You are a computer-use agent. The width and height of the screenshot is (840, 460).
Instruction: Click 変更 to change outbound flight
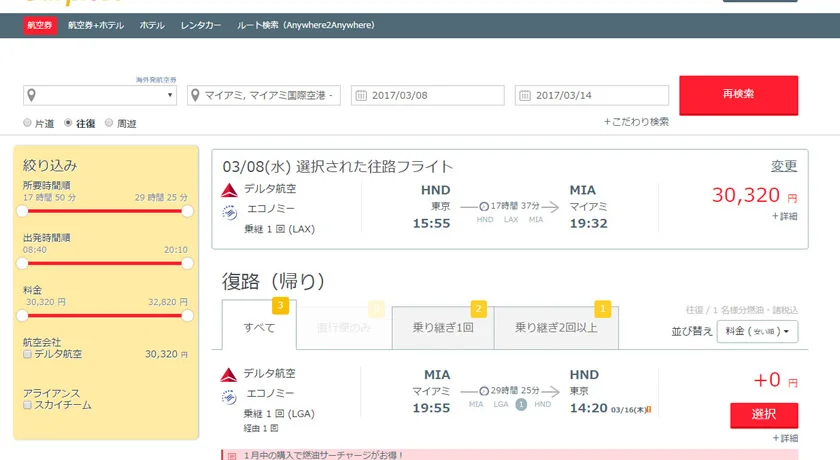pos(784,166)
